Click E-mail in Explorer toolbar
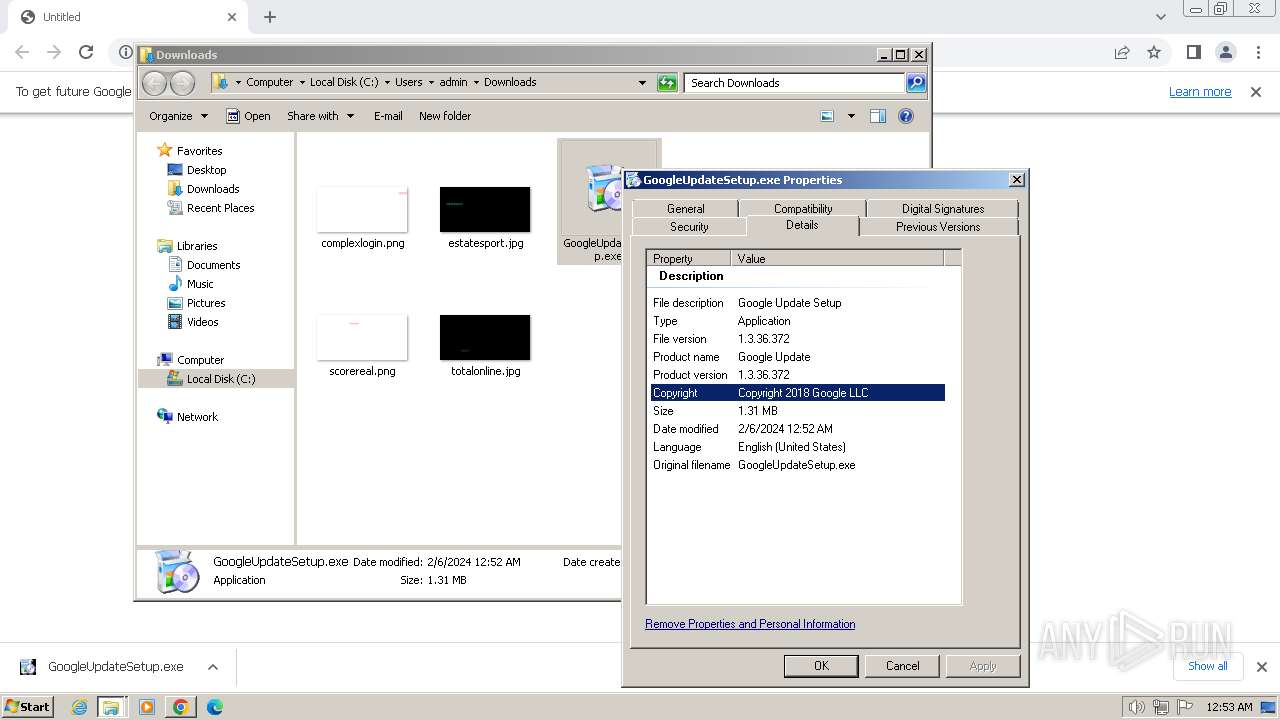The height and width of the screenshot is (720, 1280). (388, 116)
